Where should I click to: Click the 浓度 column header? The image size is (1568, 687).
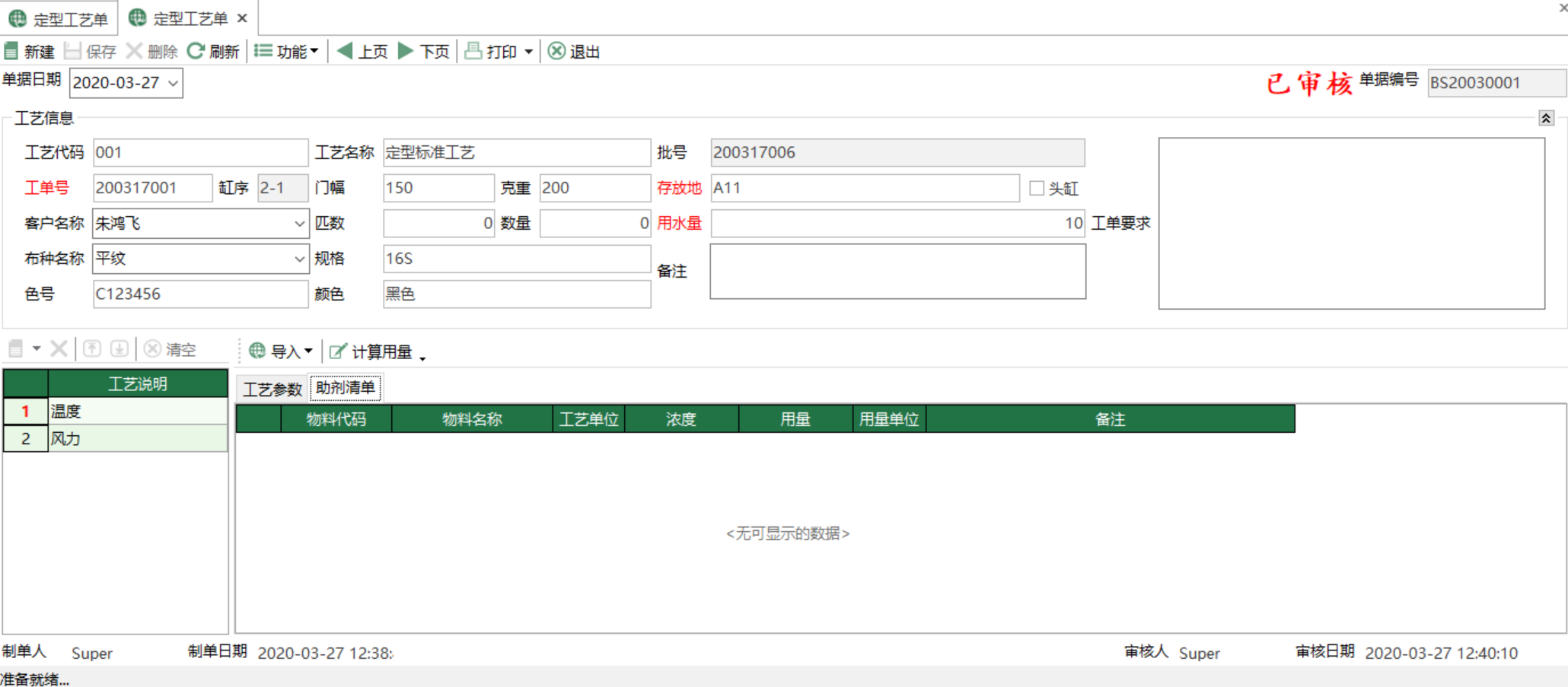point(681,419)
